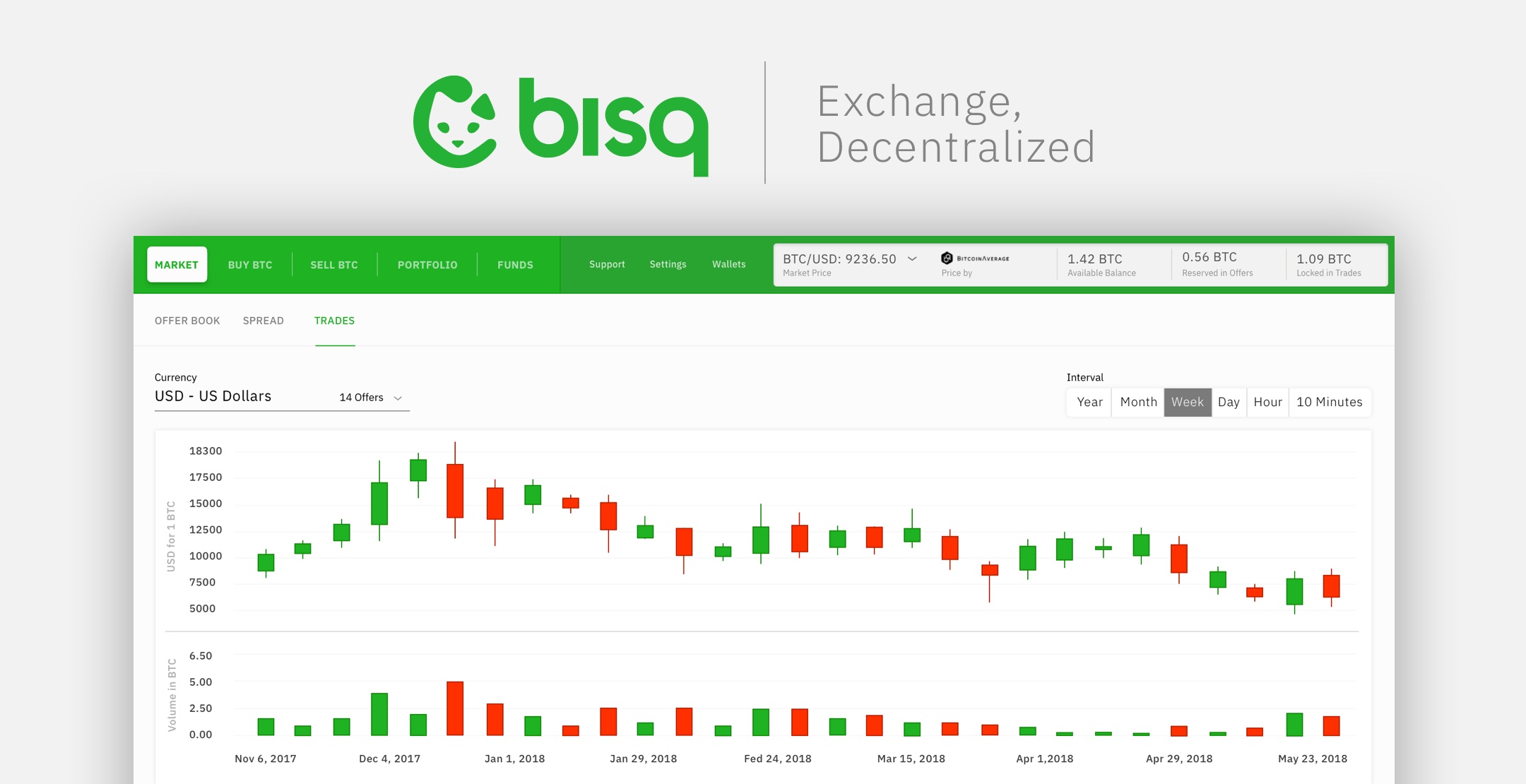1526x784 pixels.
Task: Switch to Day interval view
Action: point(1225,401)
